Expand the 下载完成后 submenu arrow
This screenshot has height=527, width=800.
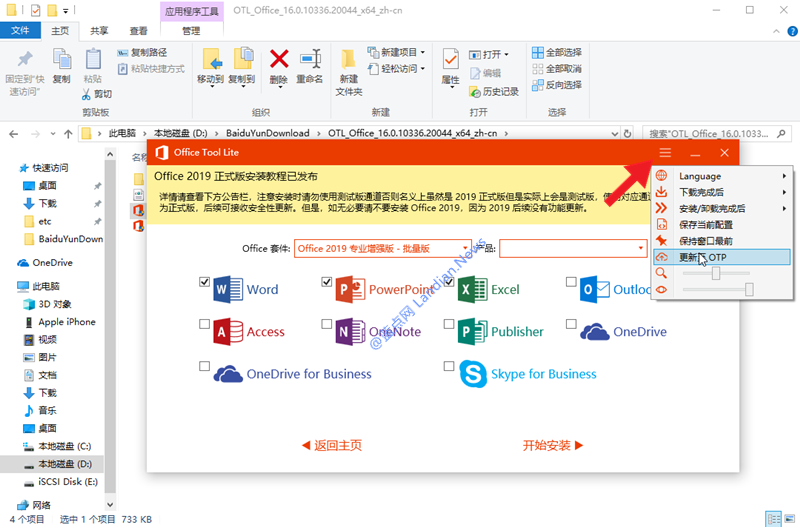click(784, 192)
